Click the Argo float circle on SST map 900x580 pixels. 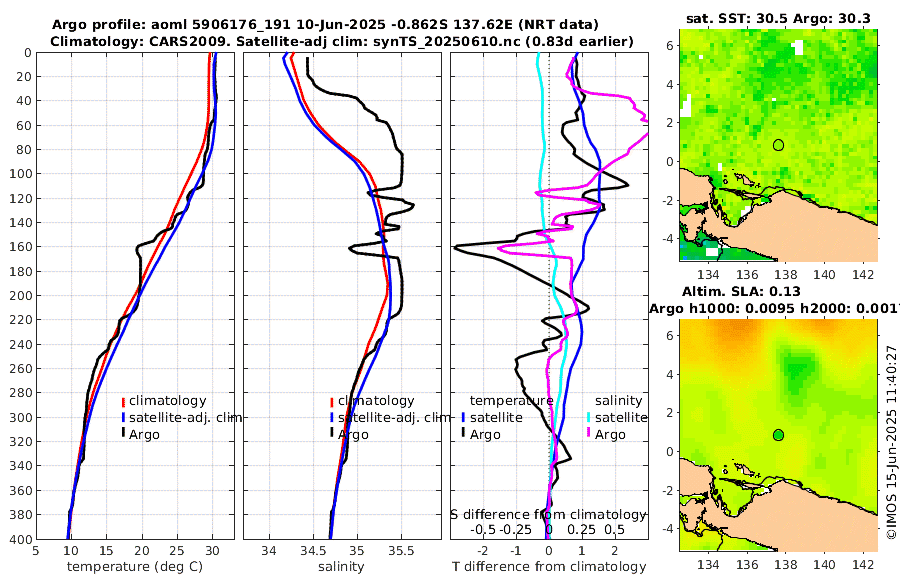[778, 145]
